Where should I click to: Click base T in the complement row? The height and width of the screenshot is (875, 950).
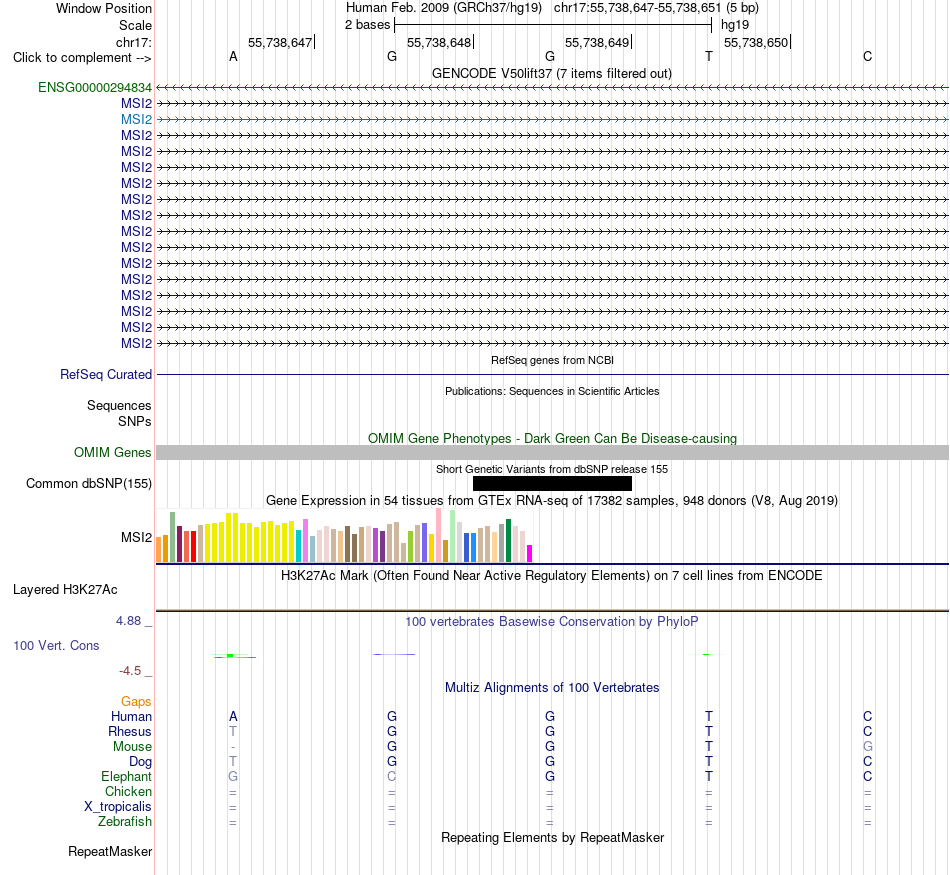pyautogui.click(x=709, y=57)
